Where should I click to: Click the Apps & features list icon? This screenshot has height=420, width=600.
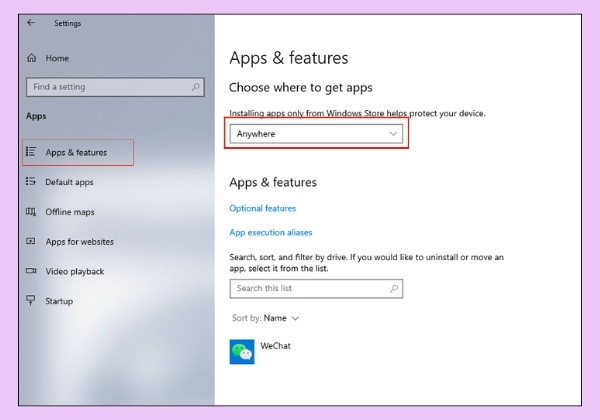[31, 152]
